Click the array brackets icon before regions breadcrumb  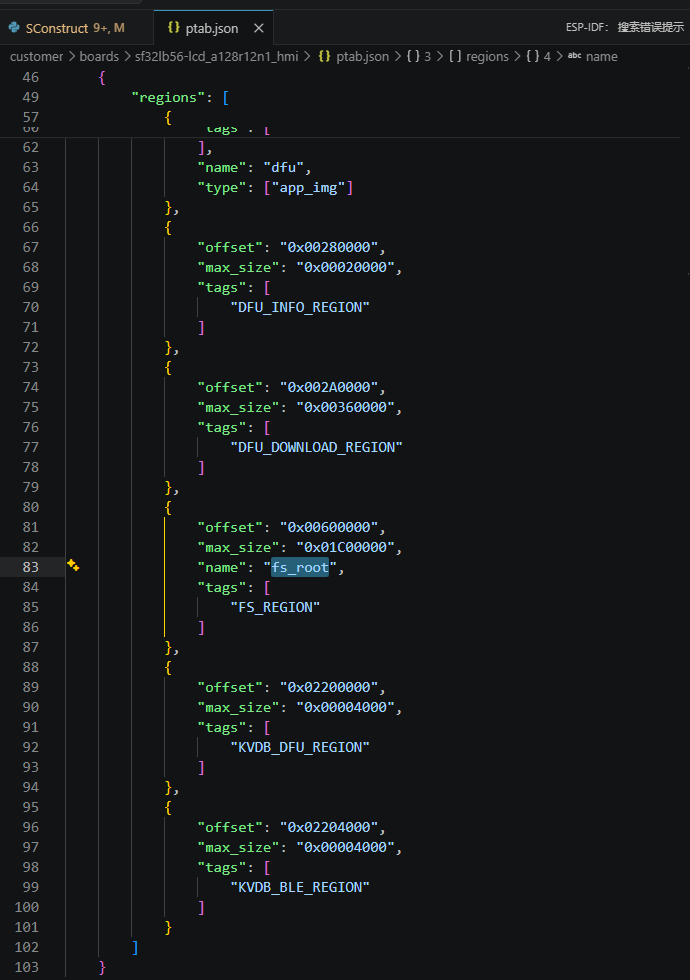[455, 57]
